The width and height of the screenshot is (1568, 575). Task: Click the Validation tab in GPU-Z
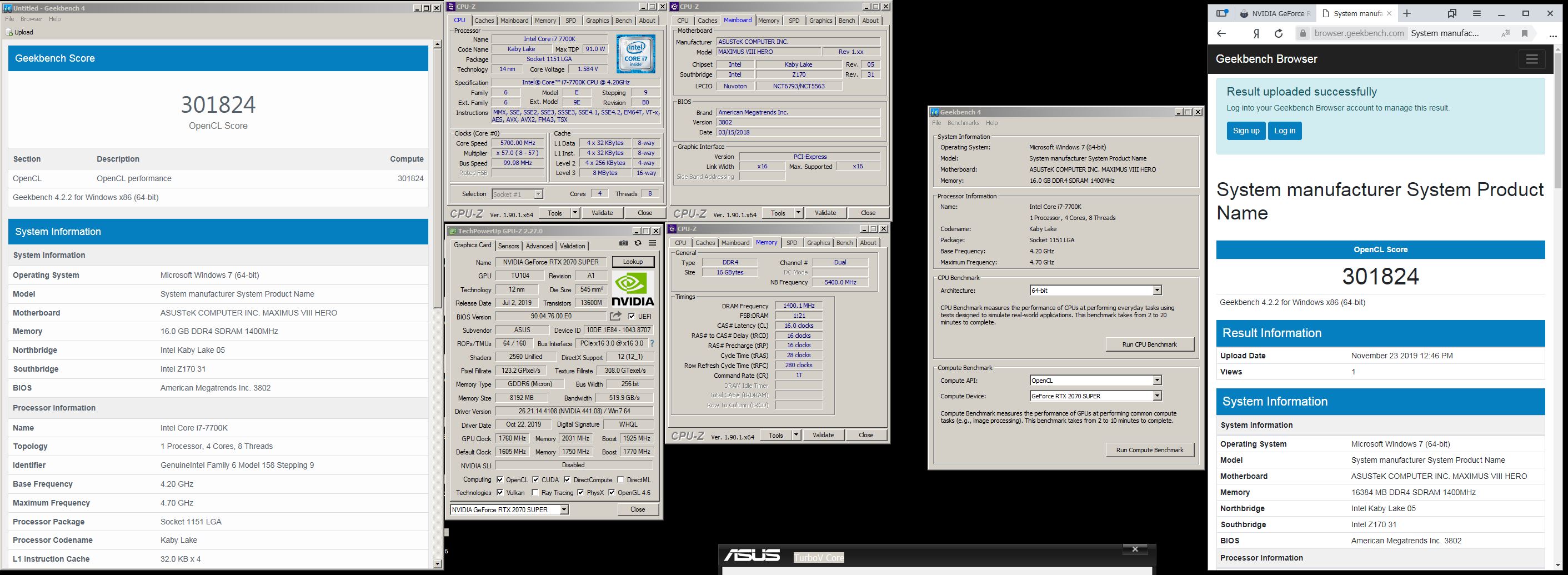point(572,246)
